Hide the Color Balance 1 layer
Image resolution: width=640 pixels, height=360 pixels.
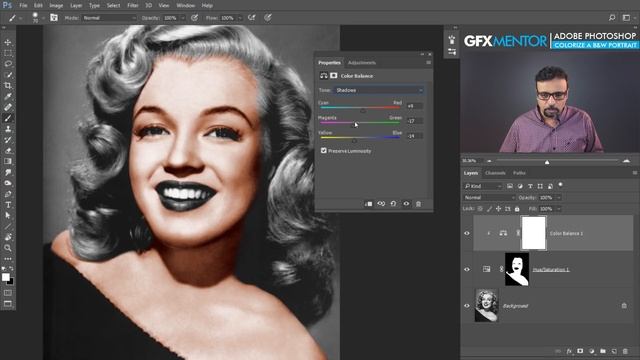(x=467, y=233)
